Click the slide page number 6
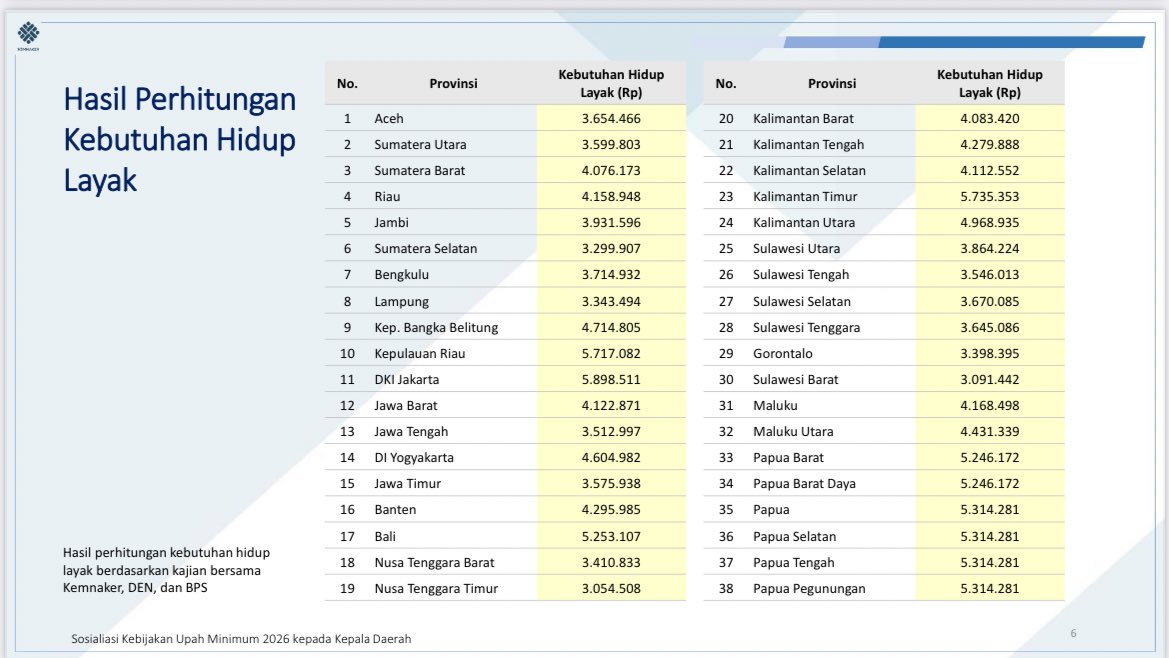The image size is (1169, 658). tap(1074, 633)
